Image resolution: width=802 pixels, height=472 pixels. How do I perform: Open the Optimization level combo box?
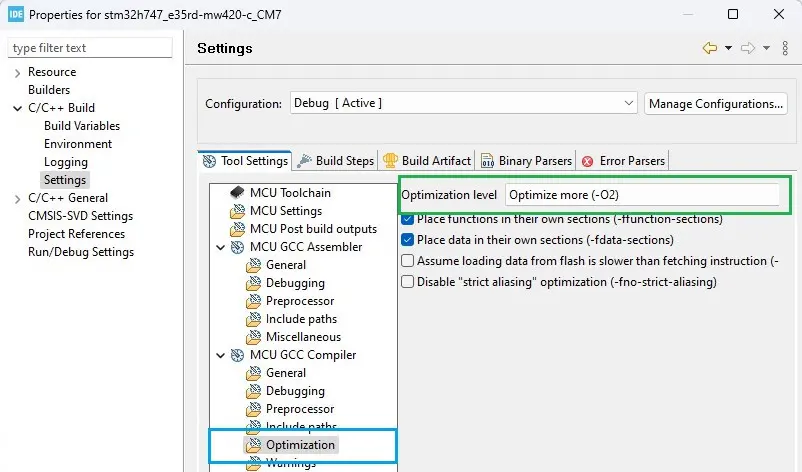click(640, 195)
